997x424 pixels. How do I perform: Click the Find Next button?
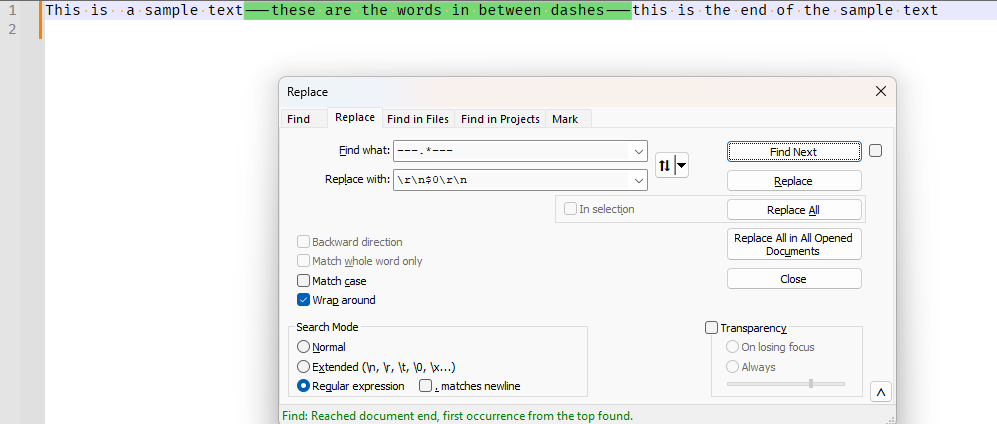793,152
